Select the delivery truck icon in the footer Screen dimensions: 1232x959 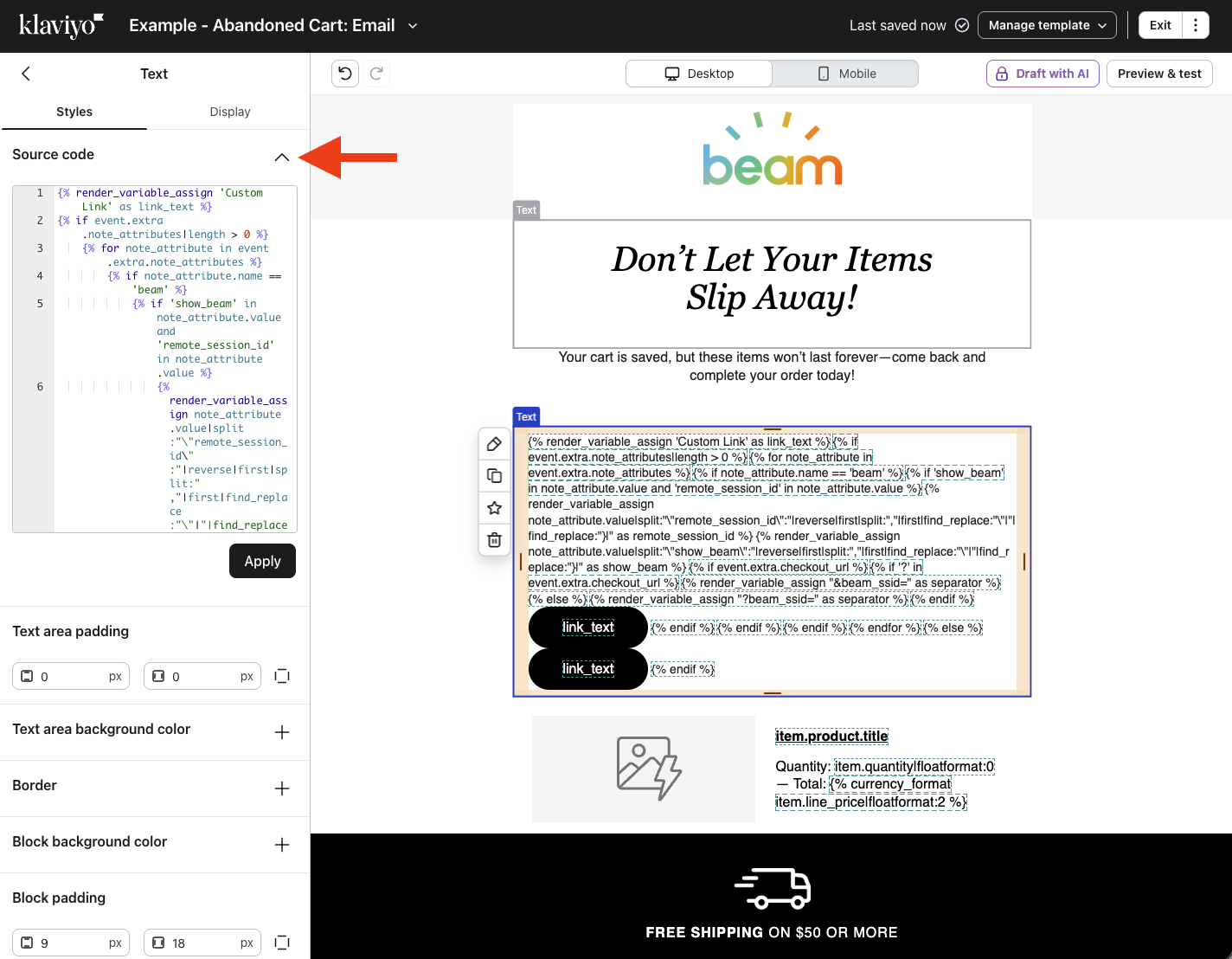pos(772,888)
